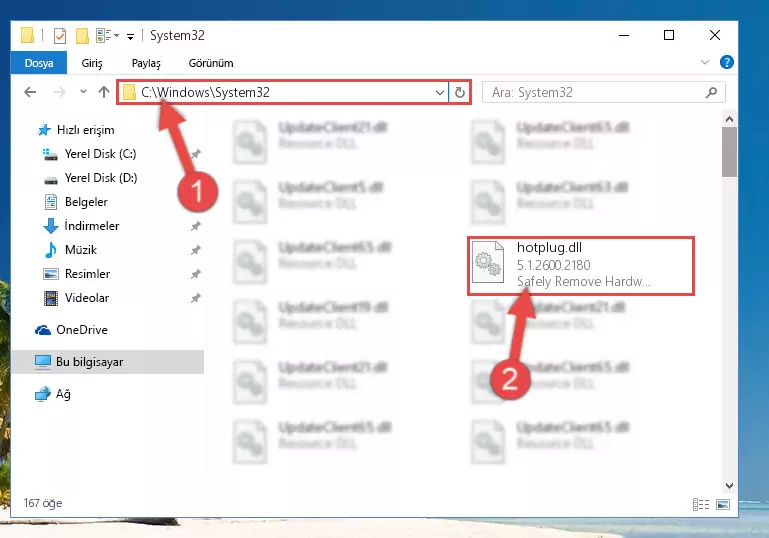
Task: Click pin icon next to Videolar
Action: 196,298
